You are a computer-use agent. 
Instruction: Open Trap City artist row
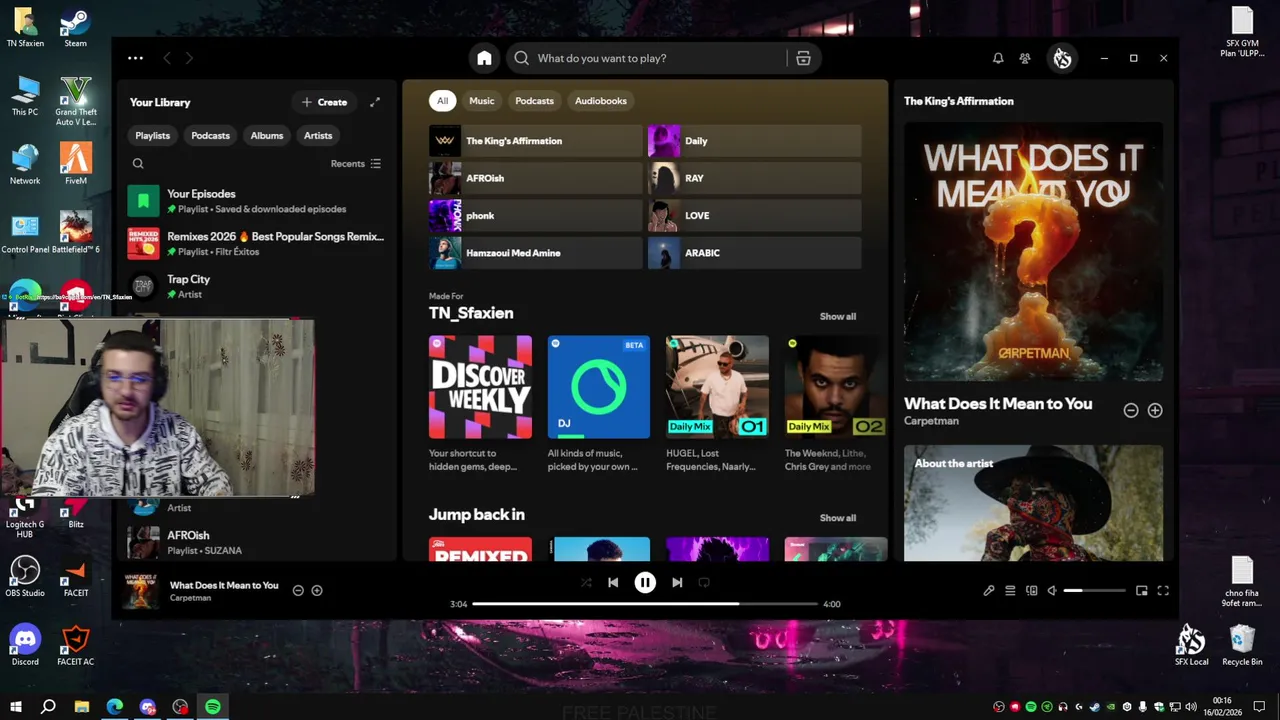pyautogui.click(x=255, y=287)
